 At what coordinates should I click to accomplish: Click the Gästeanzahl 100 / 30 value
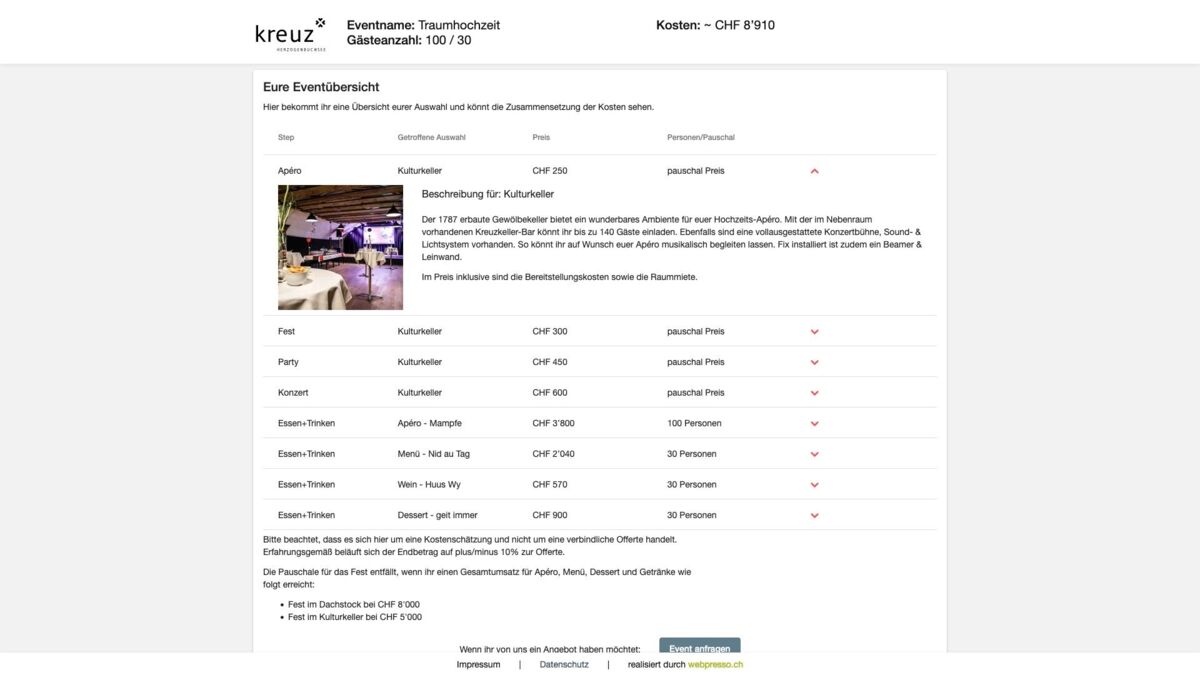coord(408,40)
